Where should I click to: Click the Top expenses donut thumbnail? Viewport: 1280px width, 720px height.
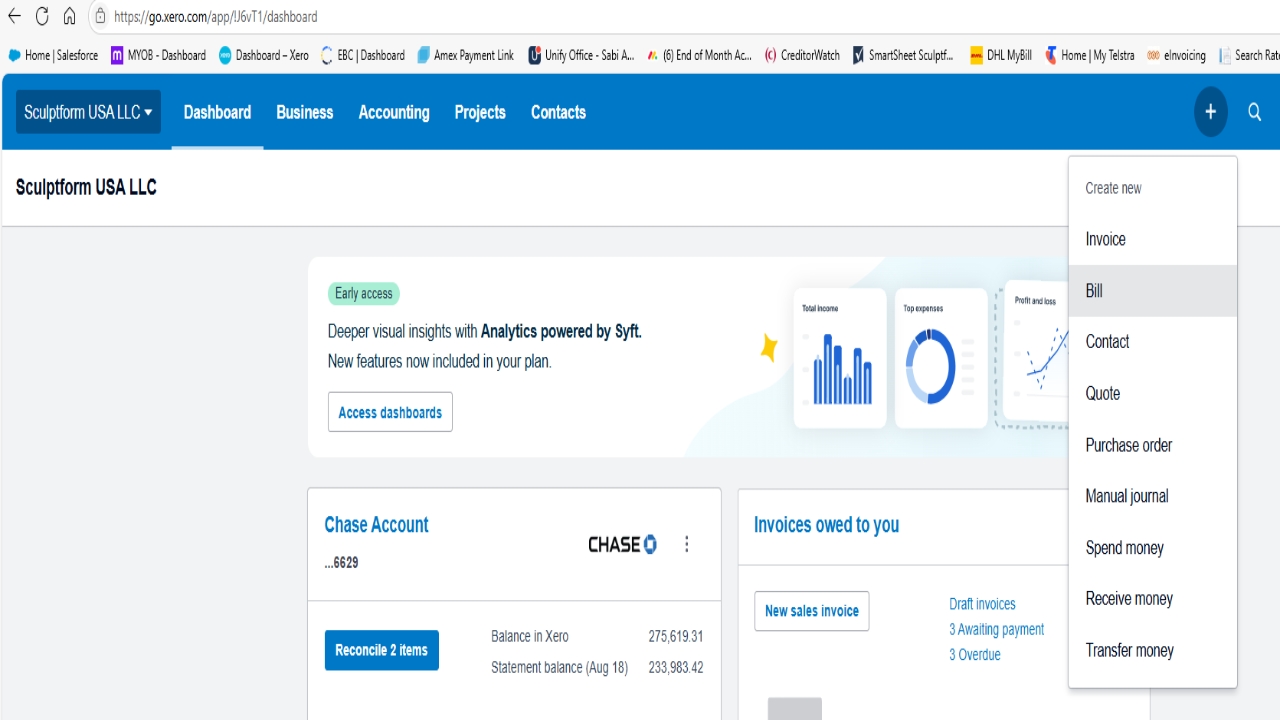click(x=941, y=358)
